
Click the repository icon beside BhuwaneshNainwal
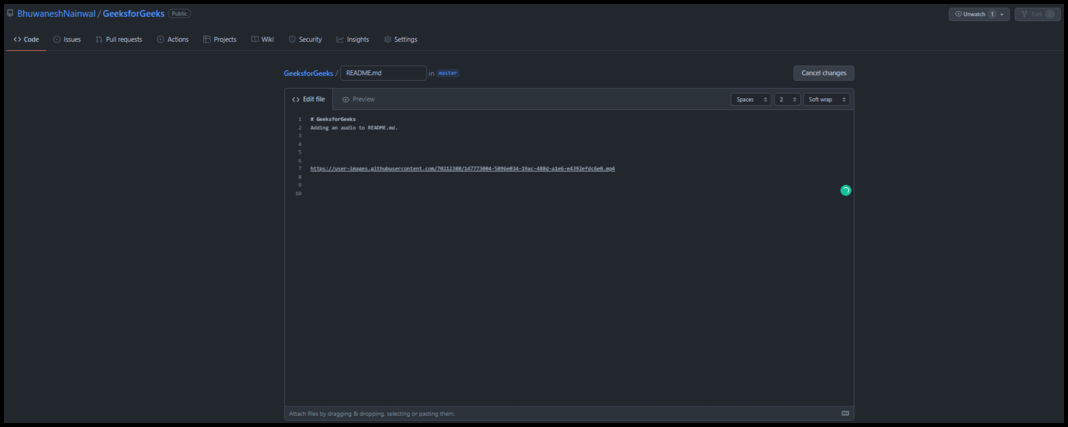click(10, 14)
